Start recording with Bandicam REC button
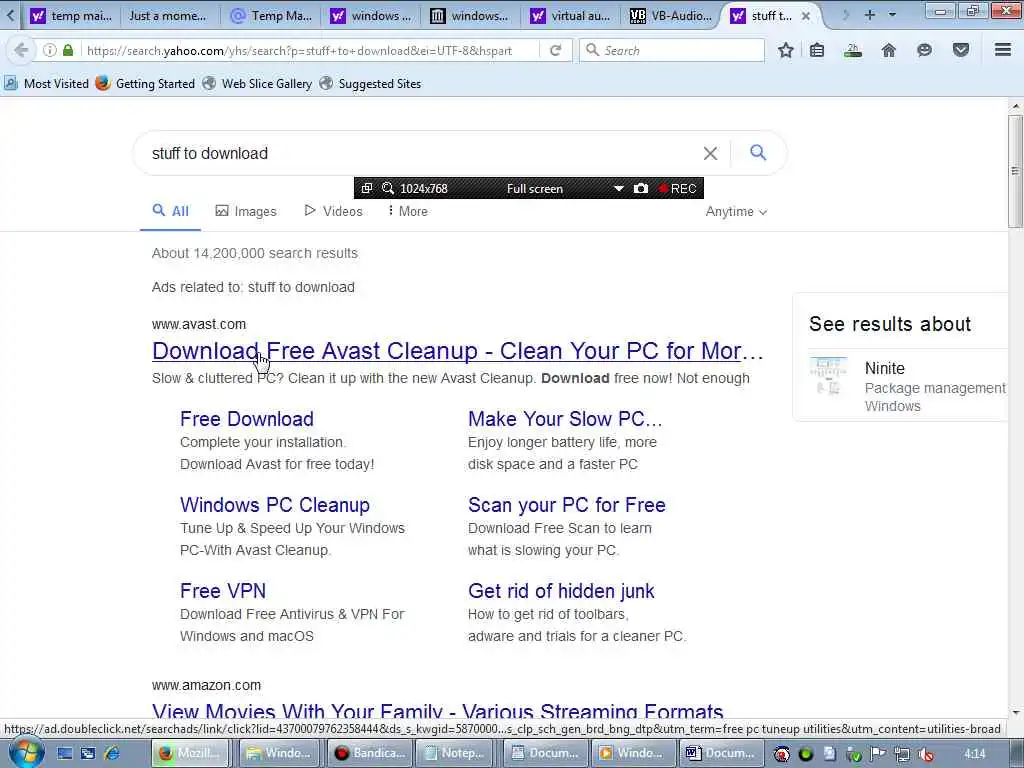 [677, 189]
